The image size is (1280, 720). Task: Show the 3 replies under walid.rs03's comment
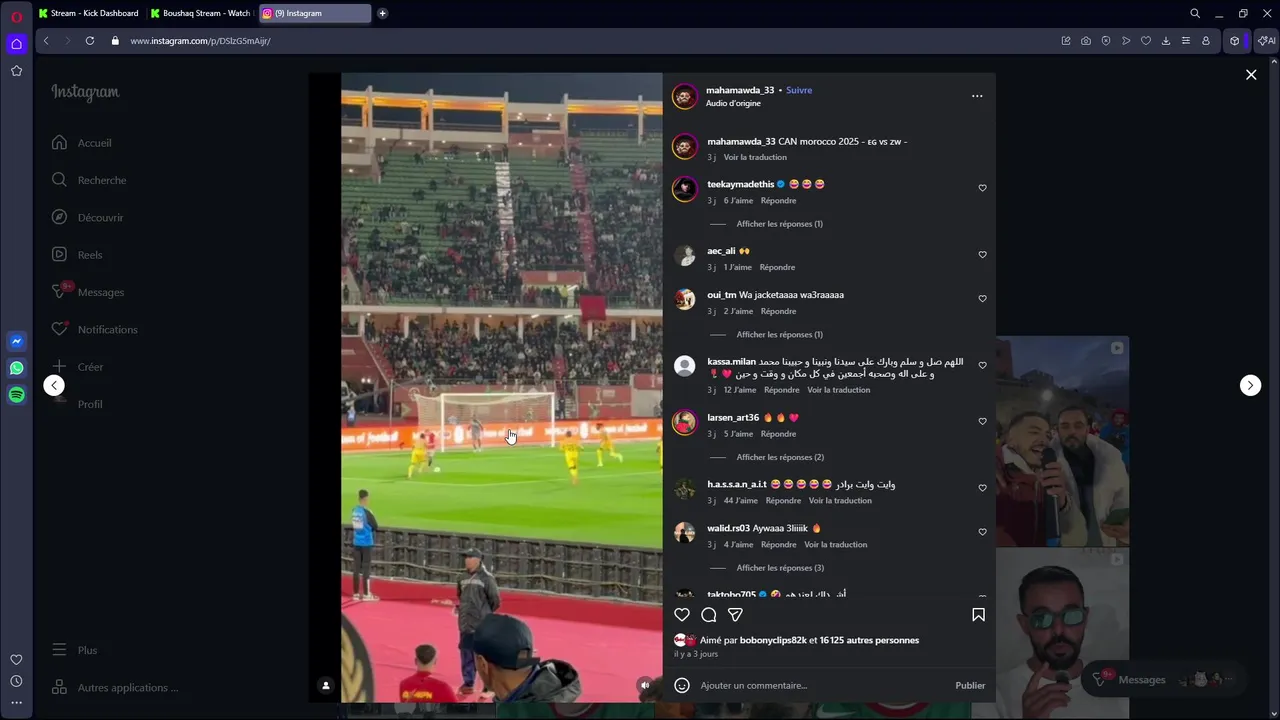(780, 568)
